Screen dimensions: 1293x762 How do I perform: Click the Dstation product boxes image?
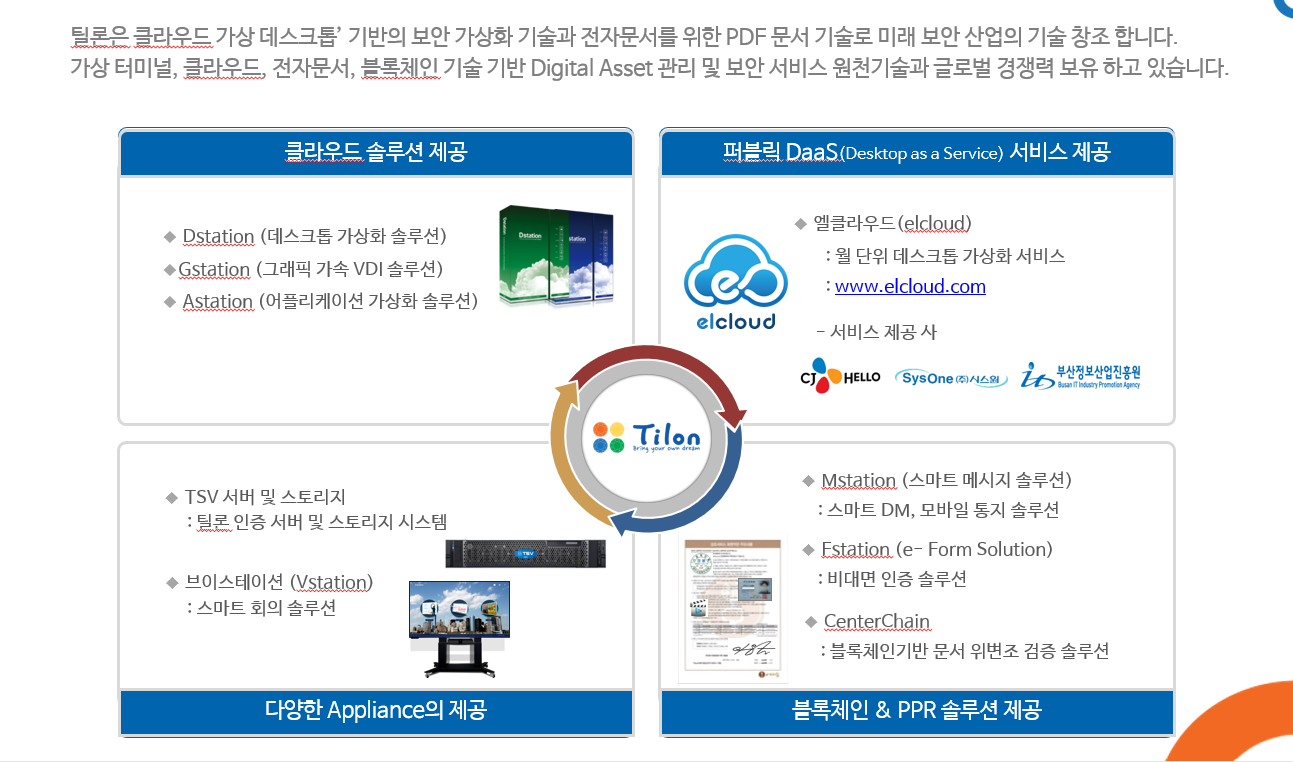click(556, 256)
